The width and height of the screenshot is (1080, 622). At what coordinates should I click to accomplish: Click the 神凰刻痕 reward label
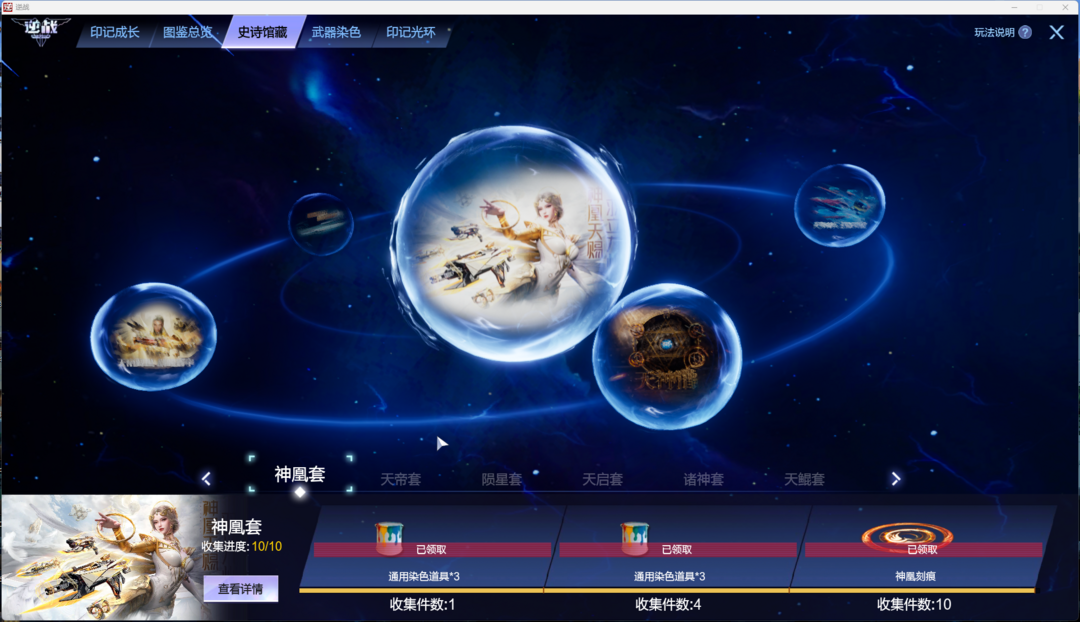point(915,577)
